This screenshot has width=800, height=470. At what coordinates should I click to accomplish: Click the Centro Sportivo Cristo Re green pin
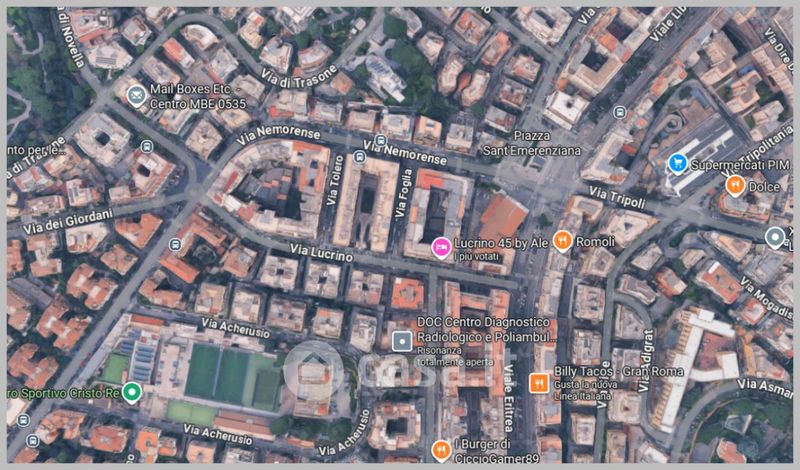tap(133, 392)
